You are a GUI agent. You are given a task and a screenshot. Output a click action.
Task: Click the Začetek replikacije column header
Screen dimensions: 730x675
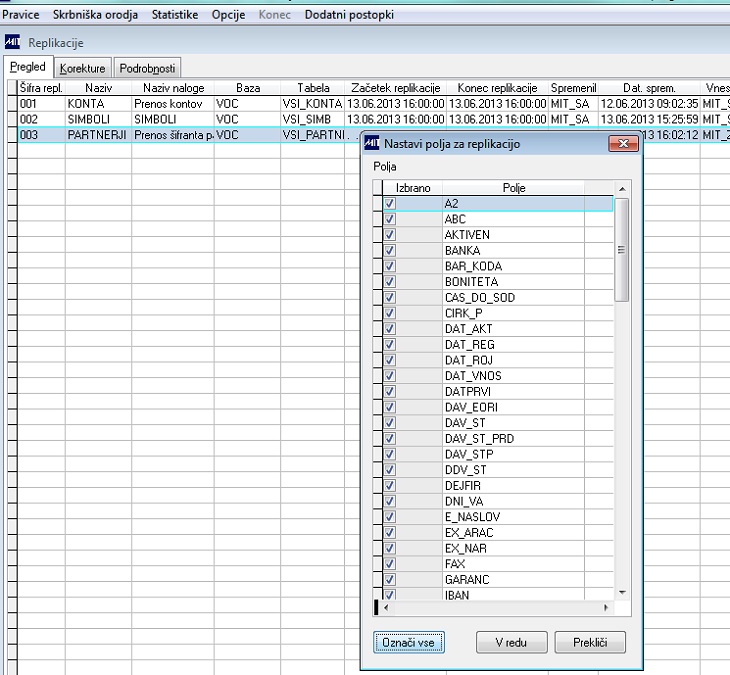click(396, 88)
